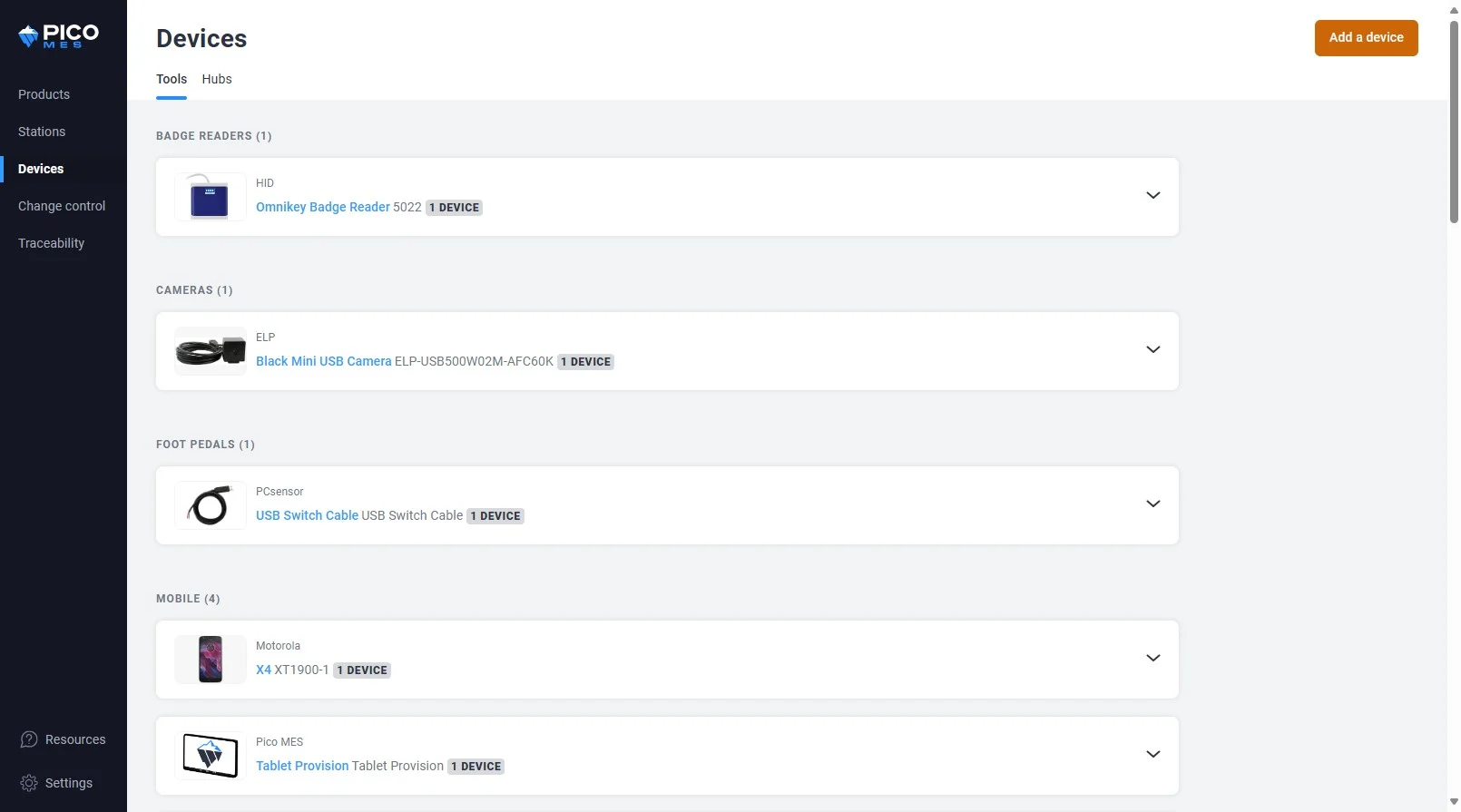
Task: Expand the Black Mini USB Camera row
Action: click(1152, 349)
